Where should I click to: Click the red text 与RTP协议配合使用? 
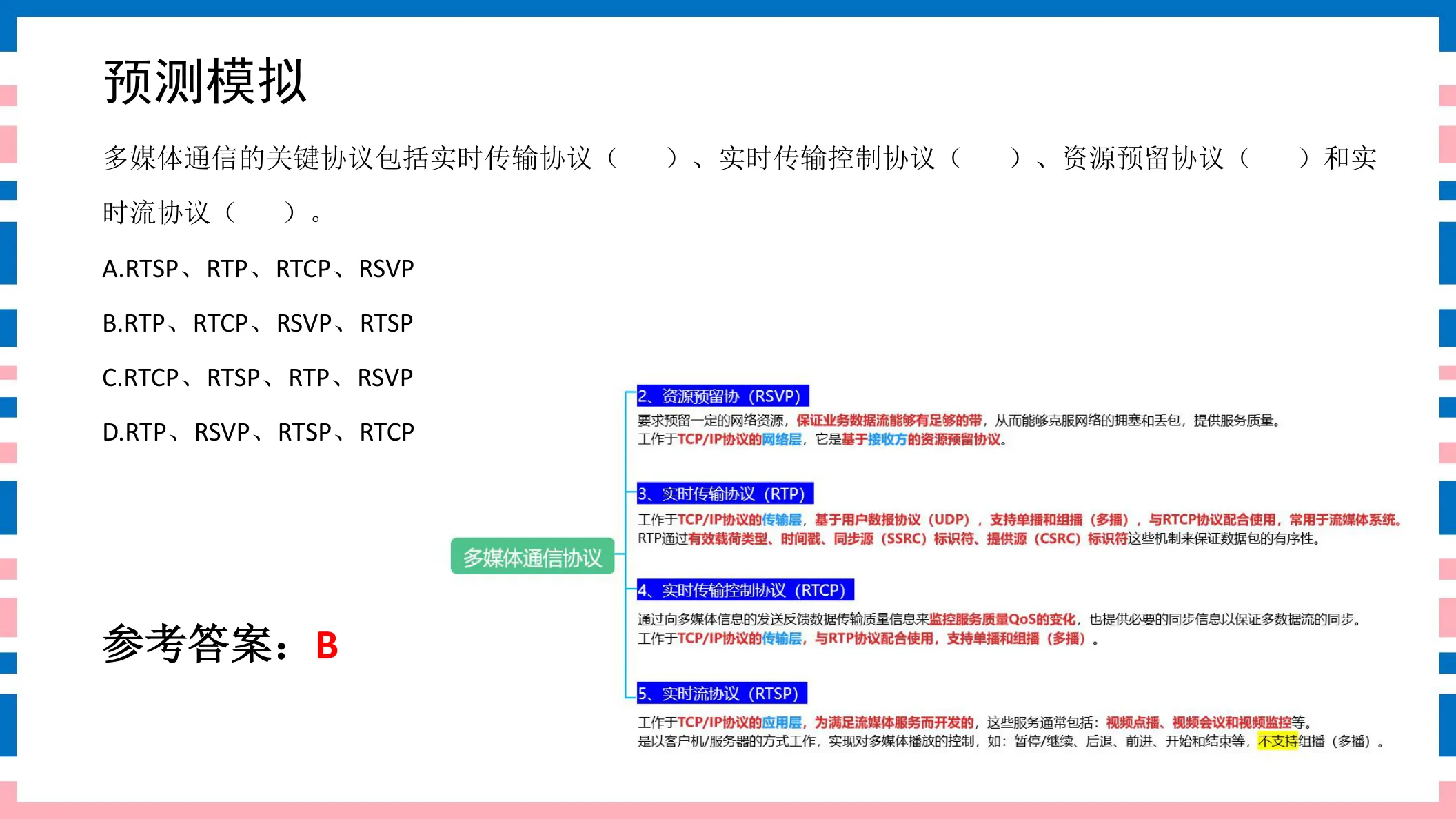tap(874, 638)
